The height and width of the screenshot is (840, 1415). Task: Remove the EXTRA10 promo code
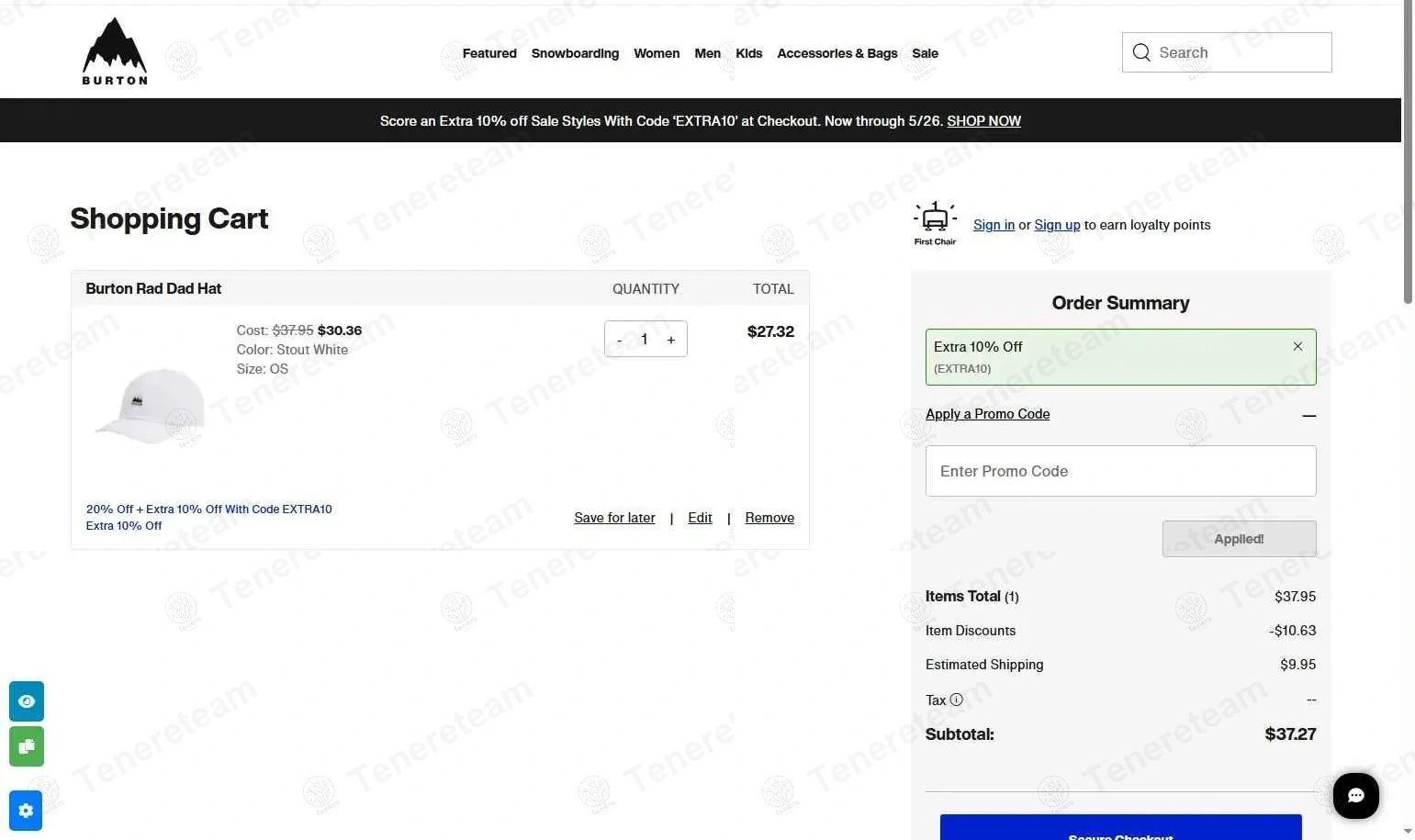[x=1297, y=346]
